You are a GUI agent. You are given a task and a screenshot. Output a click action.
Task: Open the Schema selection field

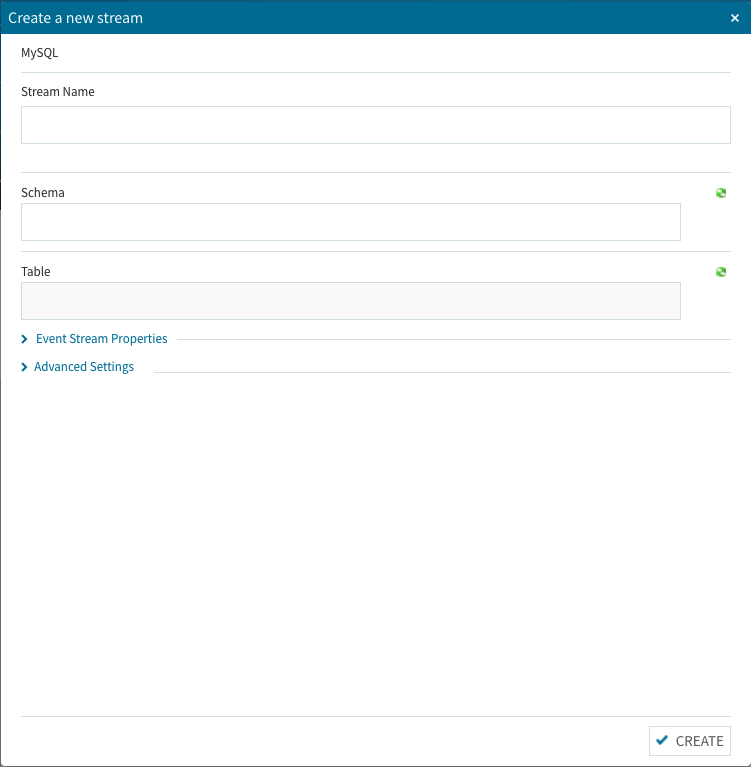pos(351,222)
